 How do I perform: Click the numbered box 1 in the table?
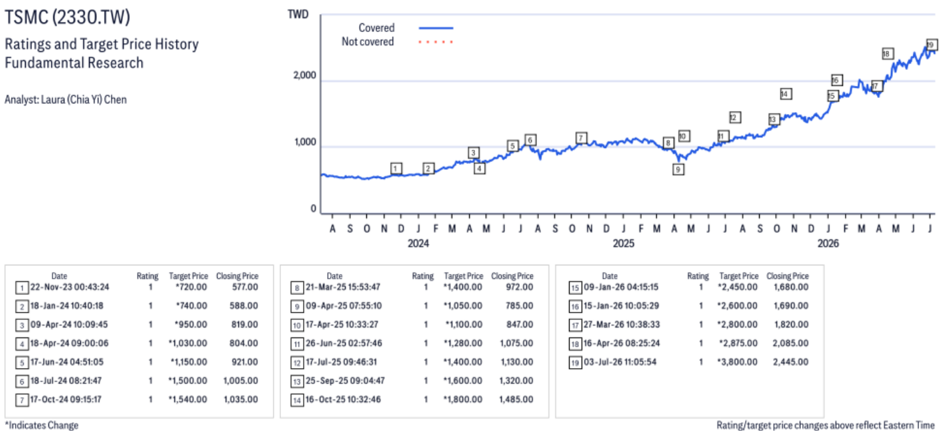pos(22,288)
